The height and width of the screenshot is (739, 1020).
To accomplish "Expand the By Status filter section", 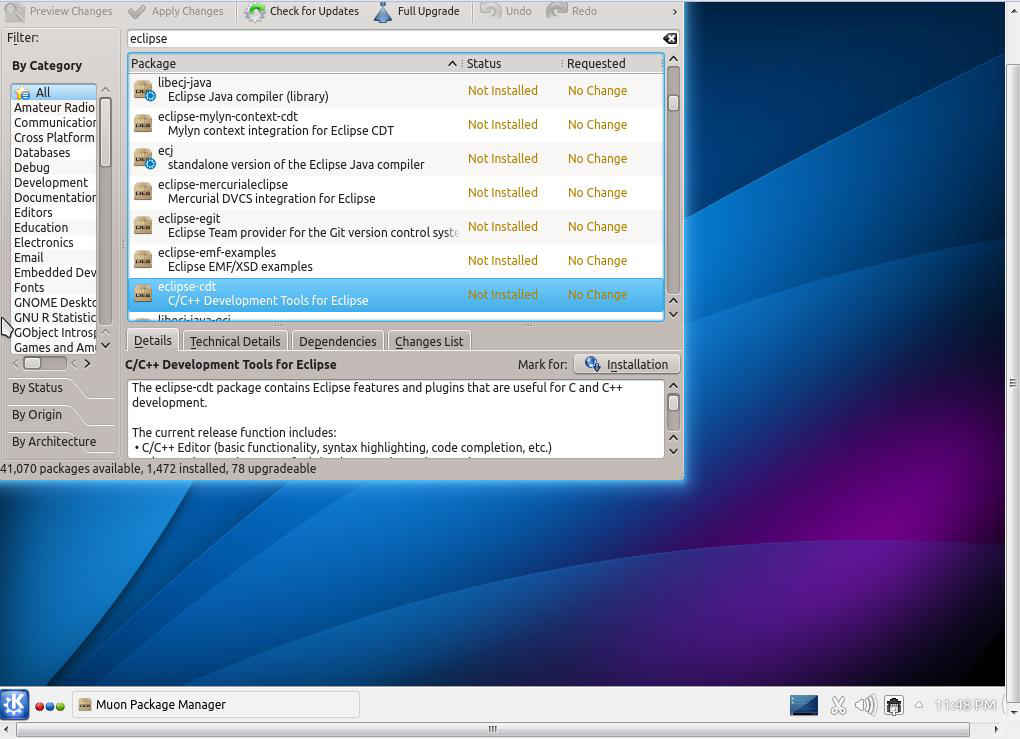I will (x=38, y=388).
